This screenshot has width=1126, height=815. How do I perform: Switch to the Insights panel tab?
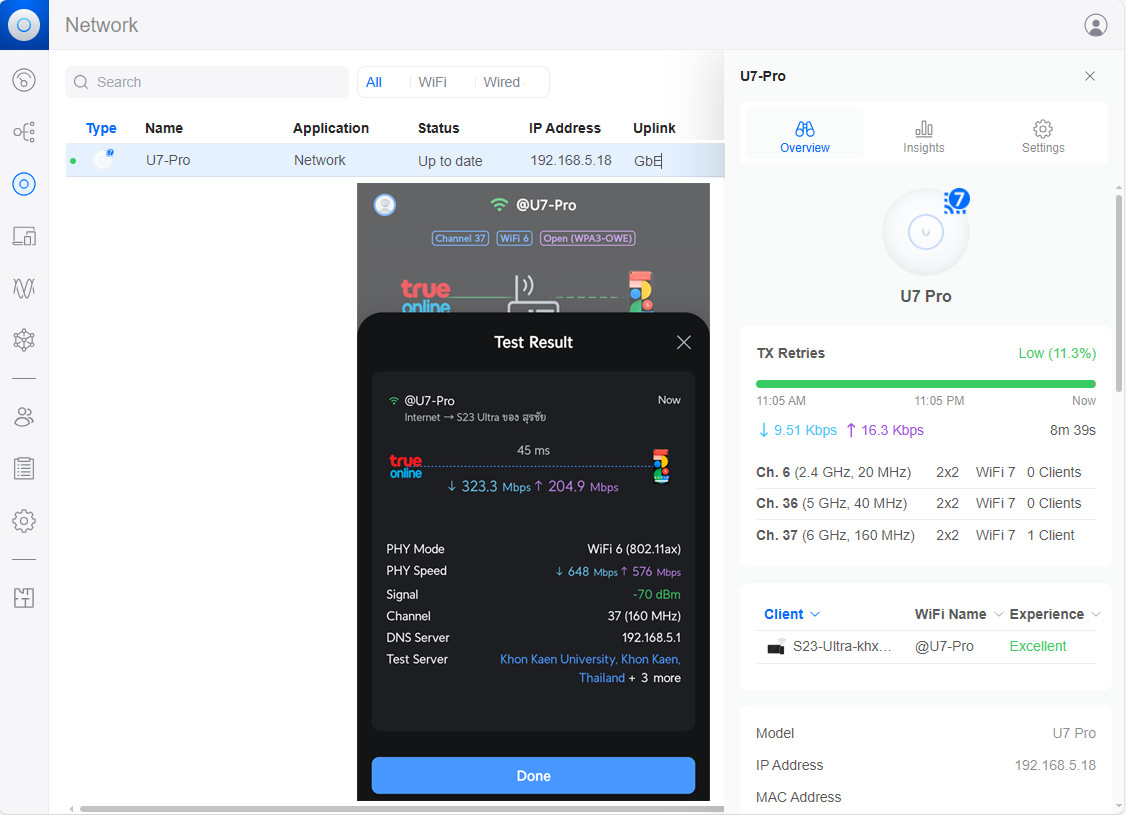pyautogui.click(x=923, y=136)
